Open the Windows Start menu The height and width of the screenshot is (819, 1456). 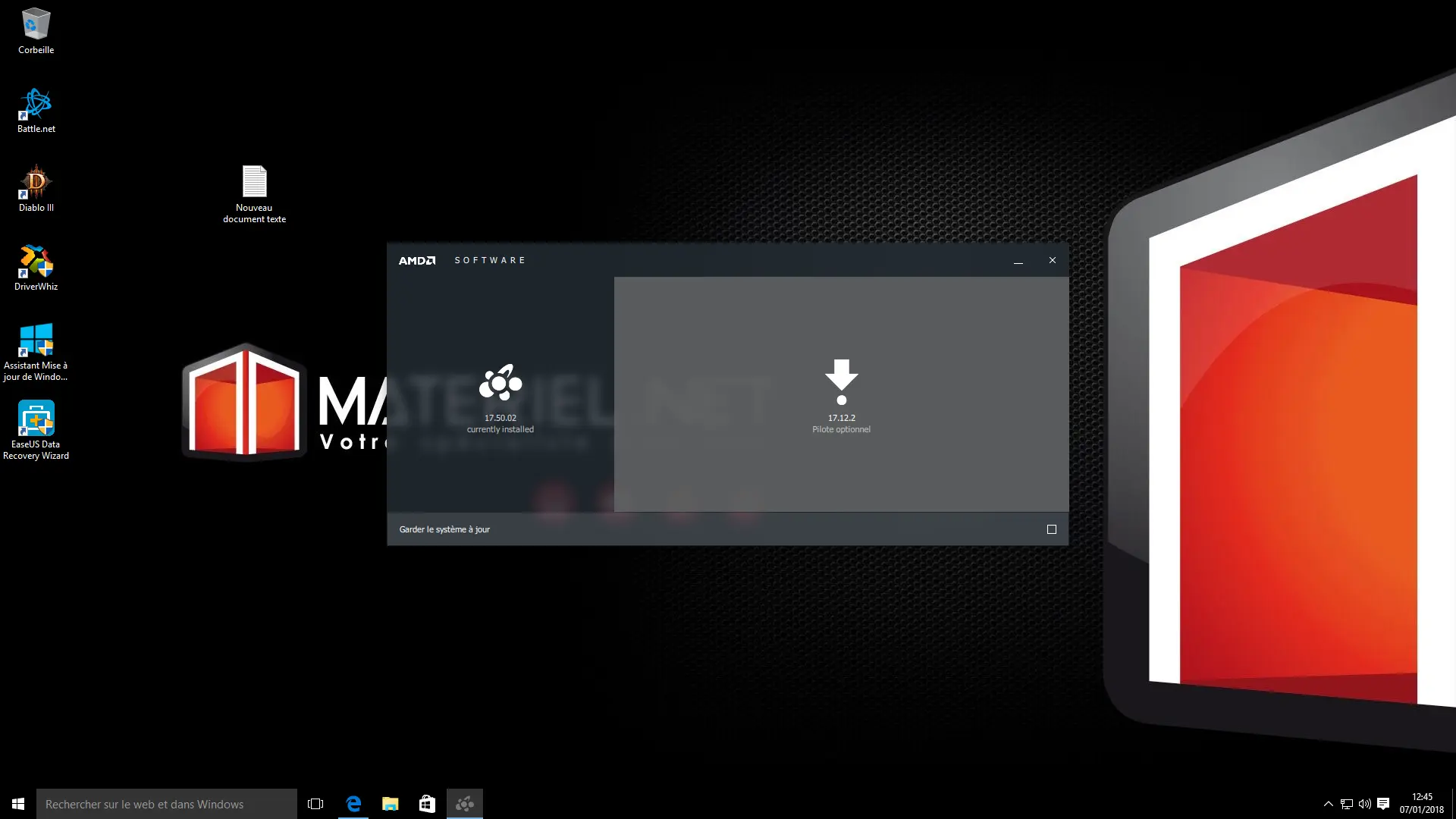coord(18,804)
